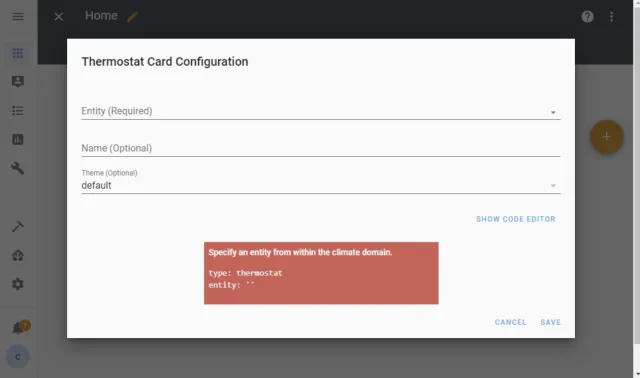Open the History chart icon in sidebar
The width and height of the screenshot is (640, 378).
[18, 140]
